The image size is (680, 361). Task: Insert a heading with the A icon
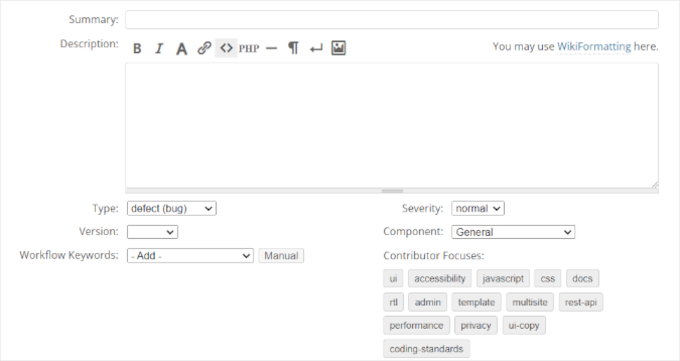[x=181, y=48]
